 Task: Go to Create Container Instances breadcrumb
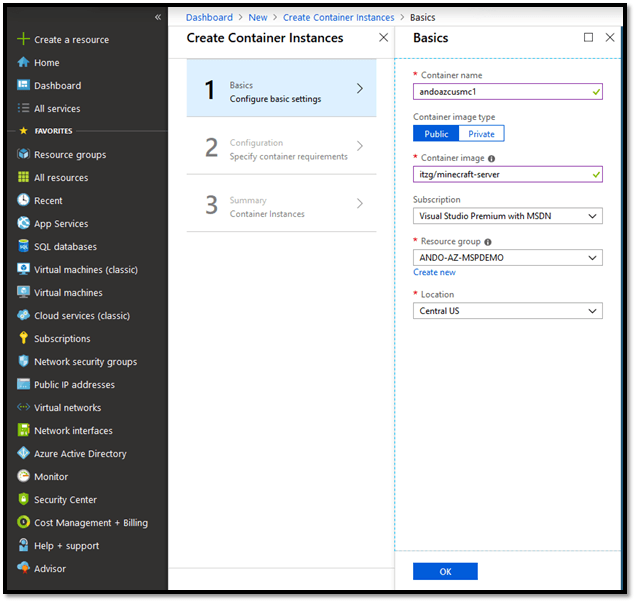point(338,17)
